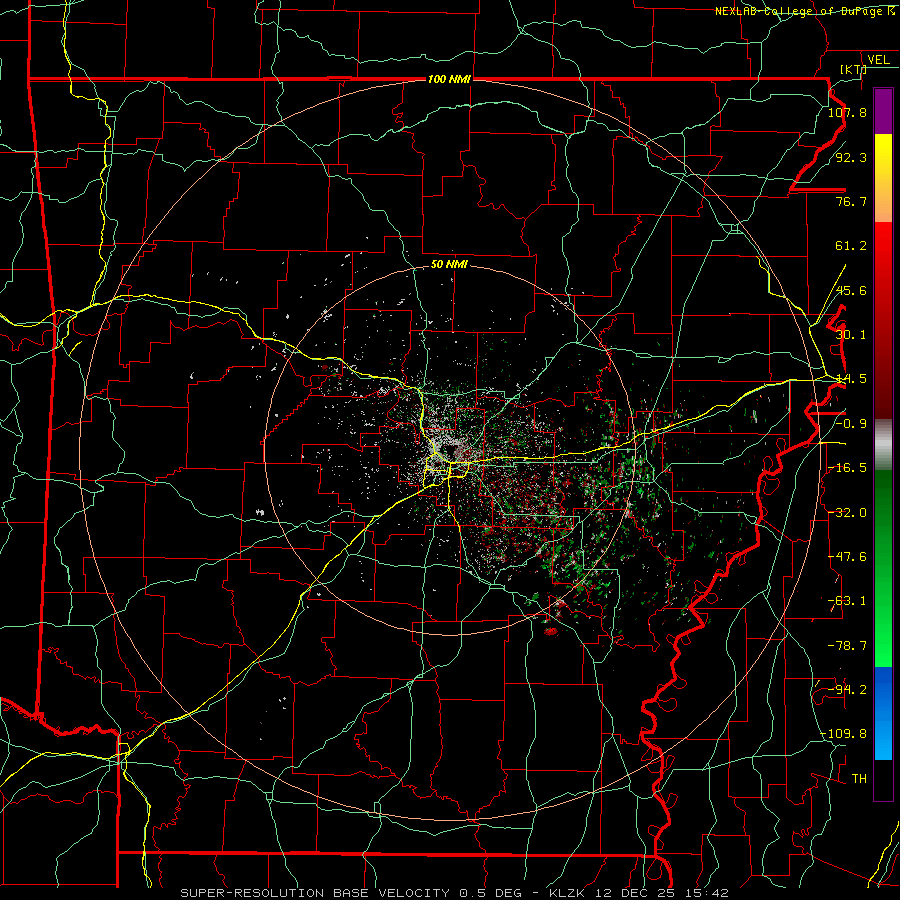Pick the blue segment of velocity scale
The width and height of the screenshot is (900, 900).
coord(883,713)
